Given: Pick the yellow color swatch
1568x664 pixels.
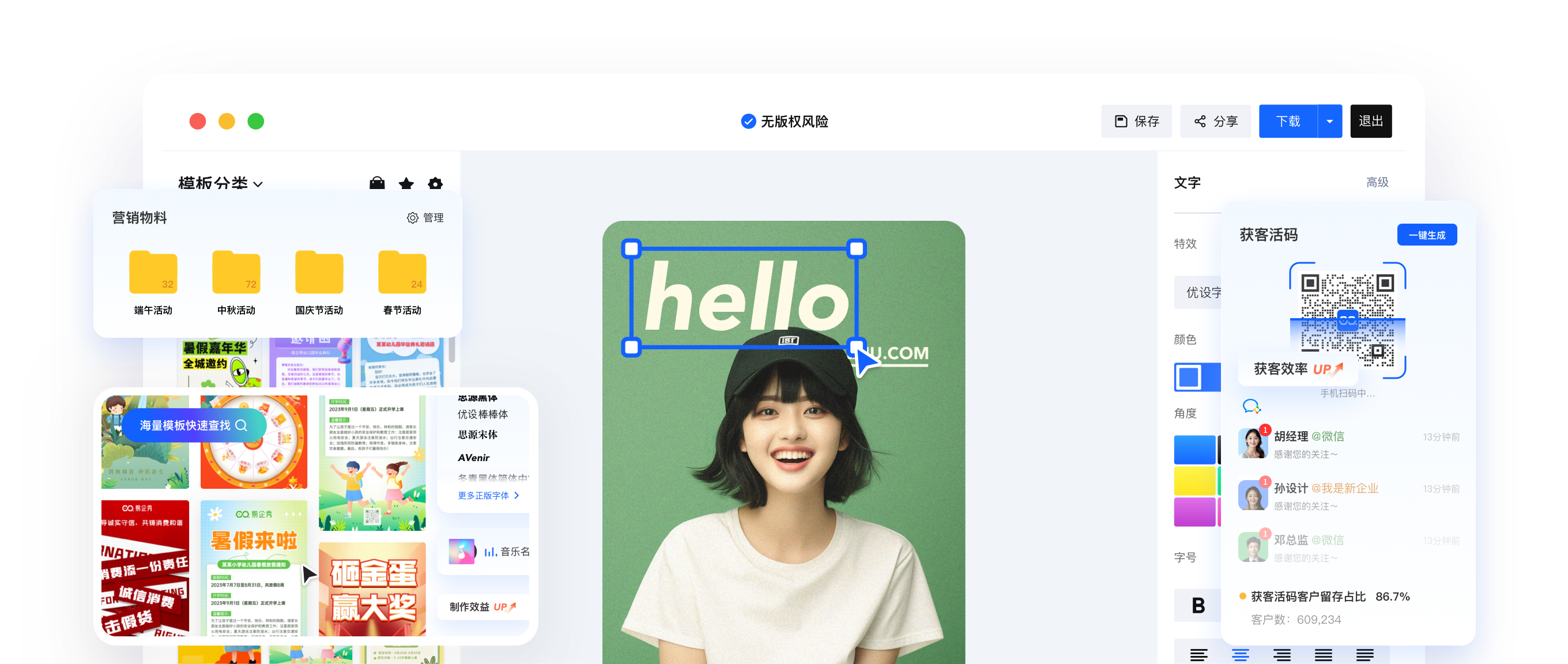Looking at the screenshot, I should click(x=1194, y=480).
